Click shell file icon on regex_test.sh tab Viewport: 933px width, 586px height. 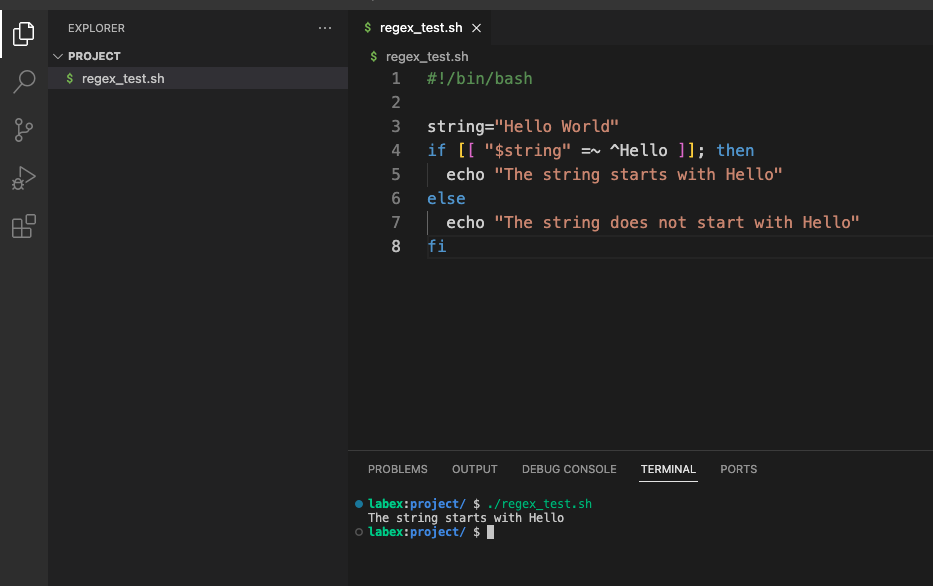(x=368, y=28)
